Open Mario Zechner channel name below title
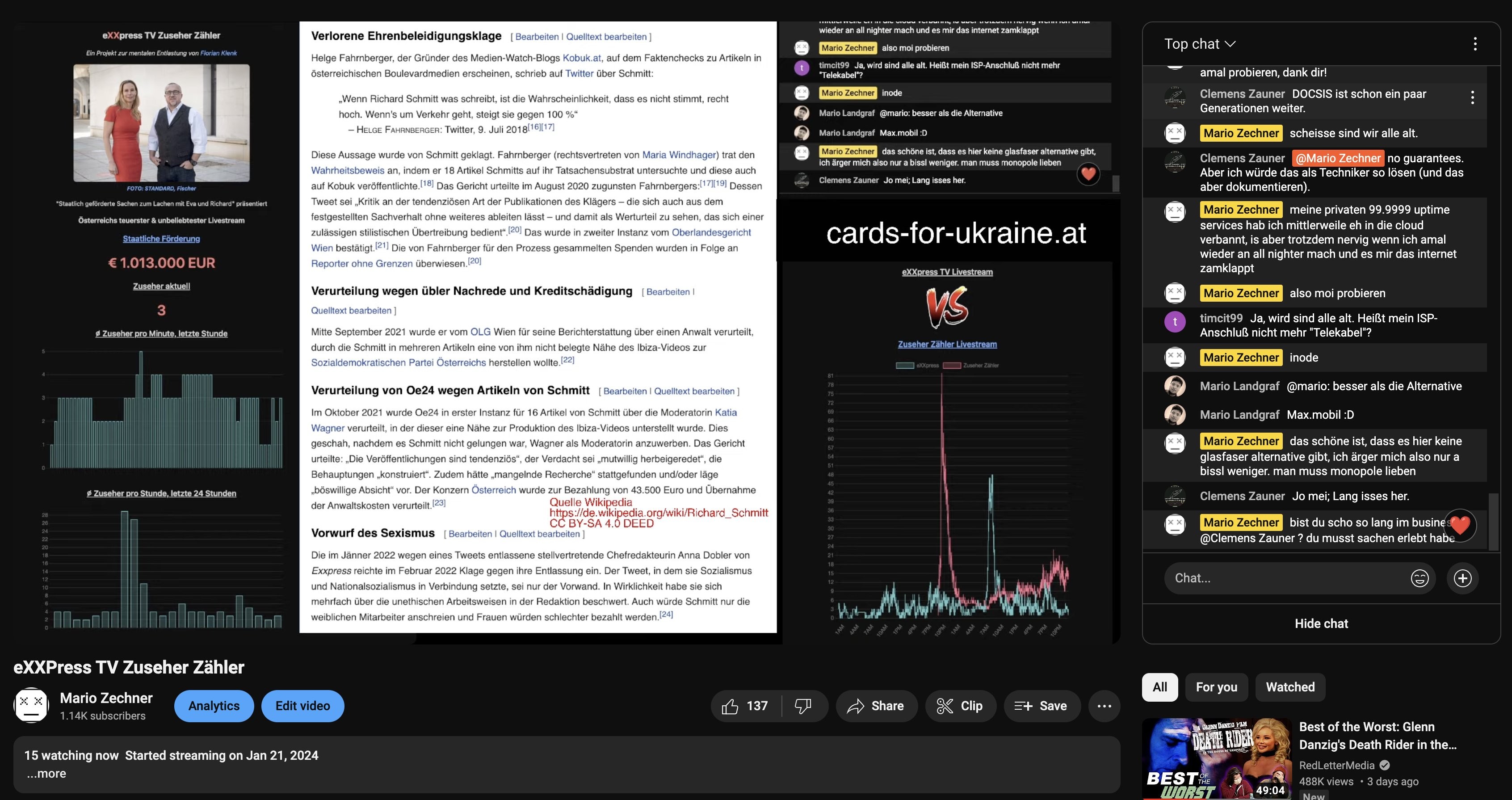Viewport: 1512px width, 800px height. 106,698
